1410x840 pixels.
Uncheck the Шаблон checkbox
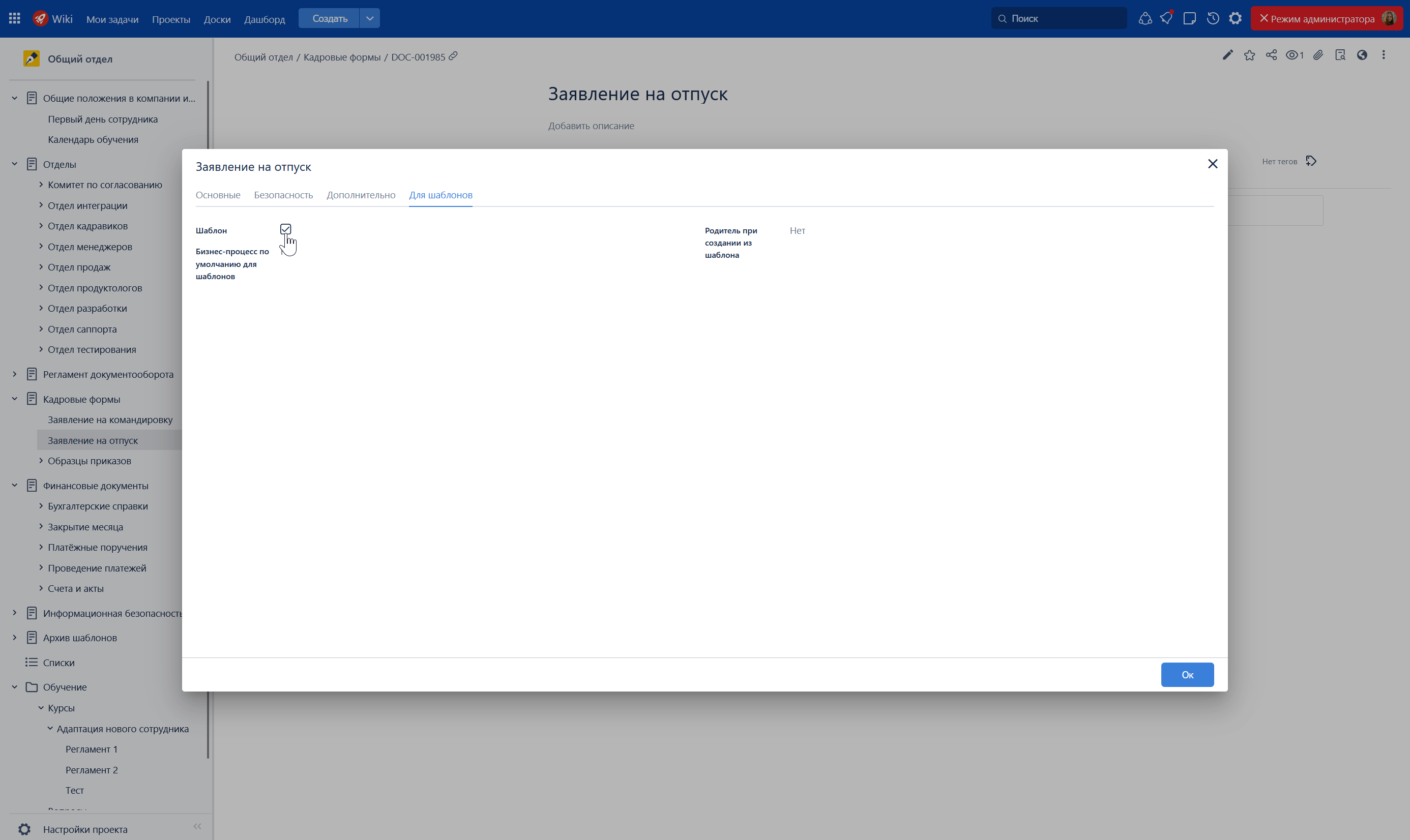pos(285,229)
